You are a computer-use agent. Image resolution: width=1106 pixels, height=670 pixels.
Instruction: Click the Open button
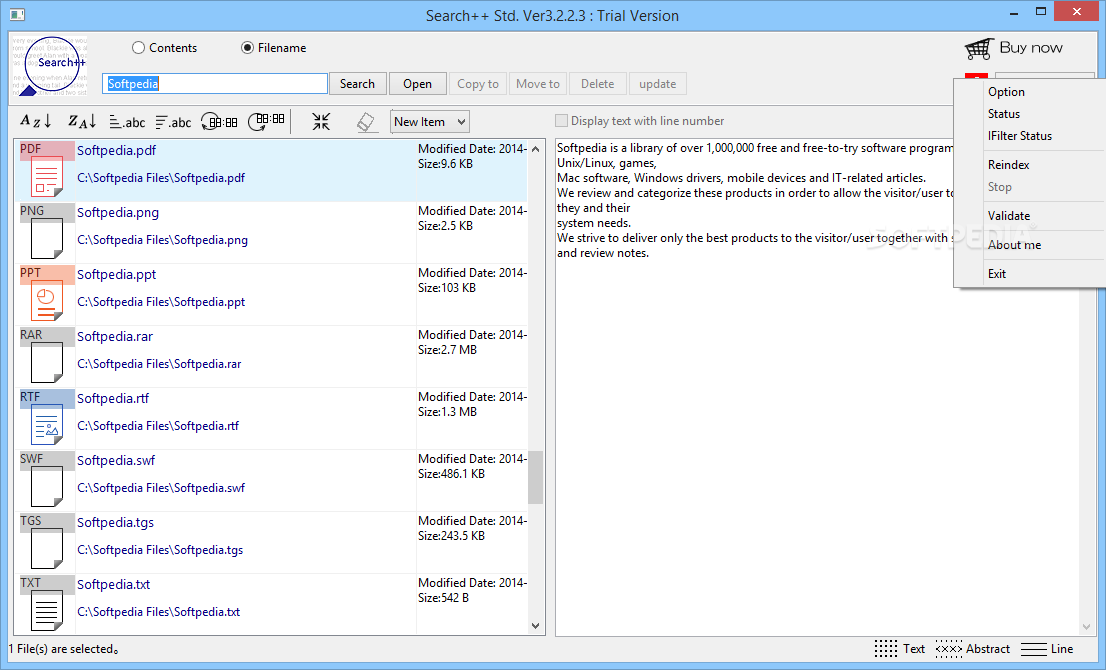(418, 84)
